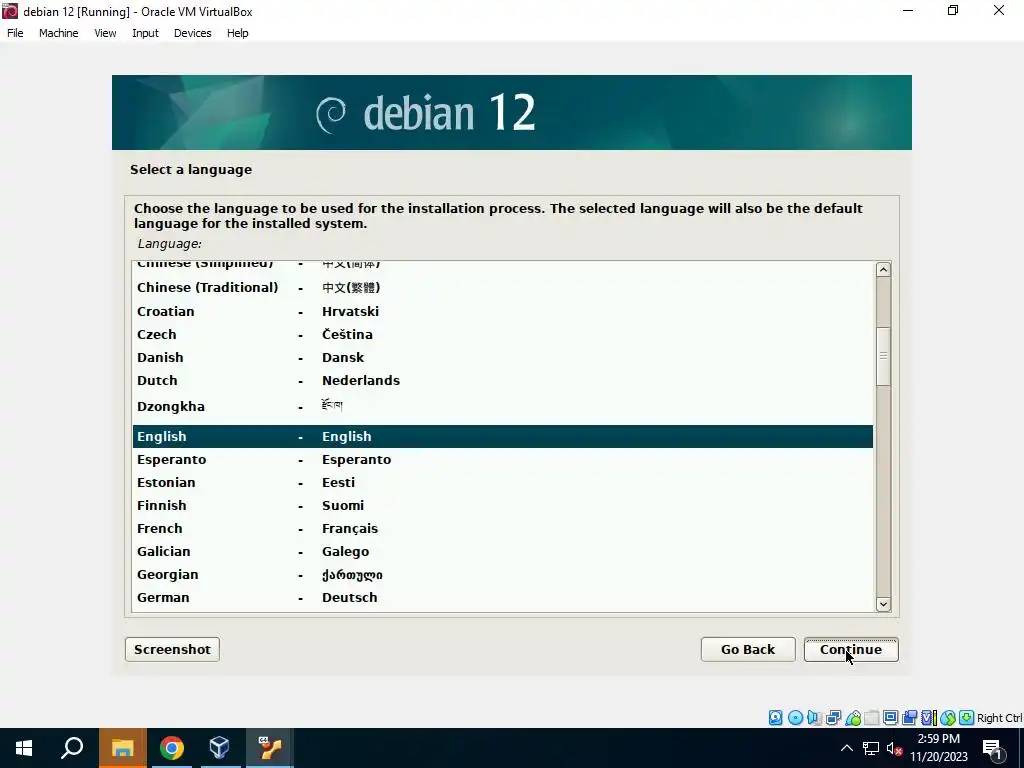Click the display settings status icon
1024x768 pixels.
pyautogui.click(x=890, y=718)
